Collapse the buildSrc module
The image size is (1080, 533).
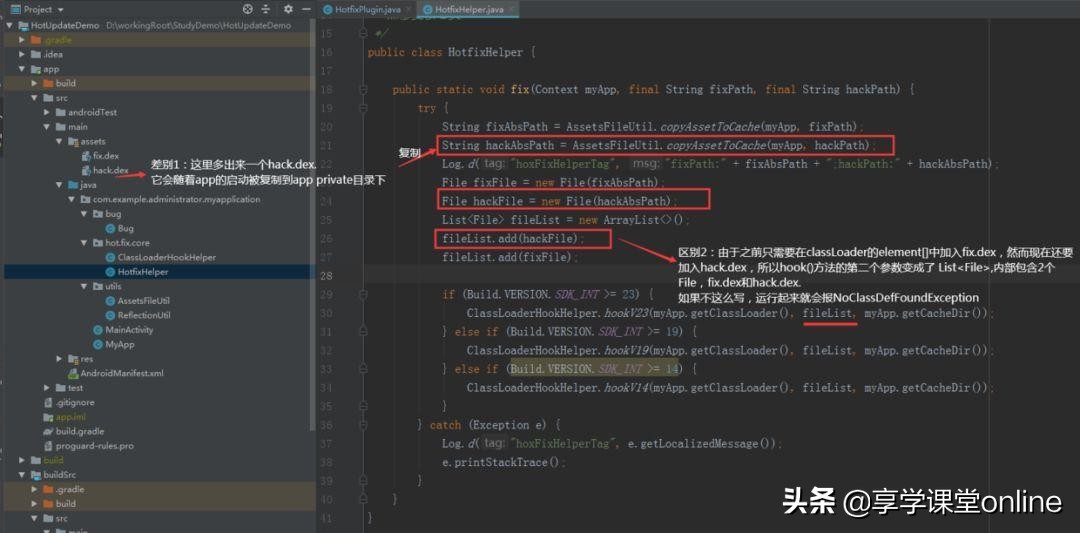click(23, 474)
